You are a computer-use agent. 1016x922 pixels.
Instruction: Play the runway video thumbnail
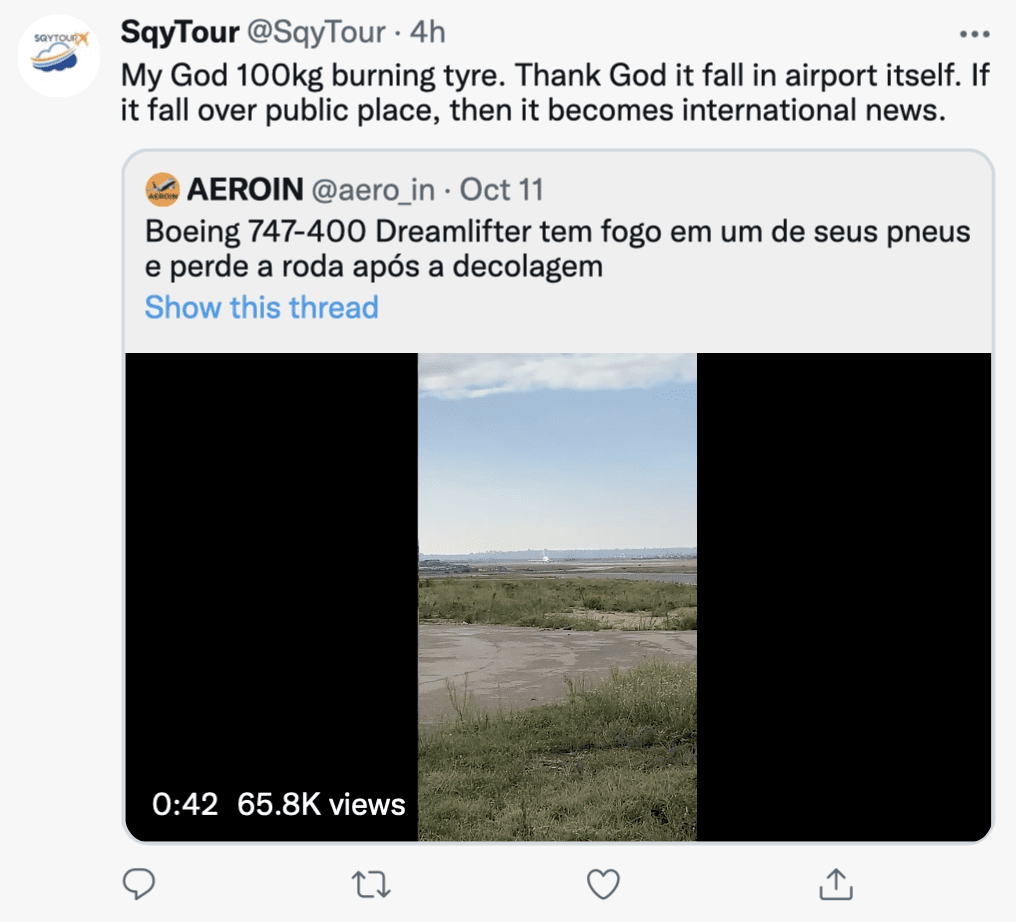click(557, 596)
